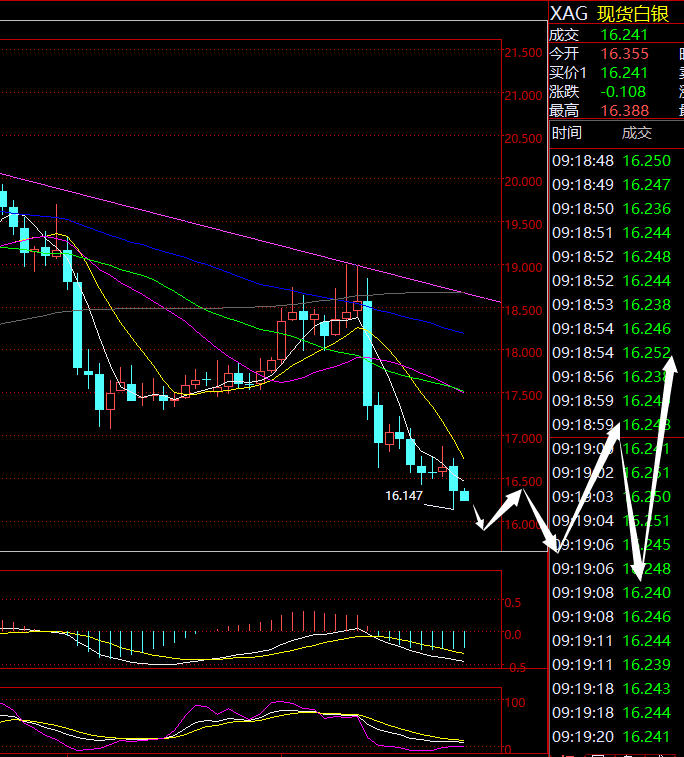Click the 09:18:51 tick time cell
Image resolution: width=684 pixels, height=757 pixels.
tap(583, 233)
